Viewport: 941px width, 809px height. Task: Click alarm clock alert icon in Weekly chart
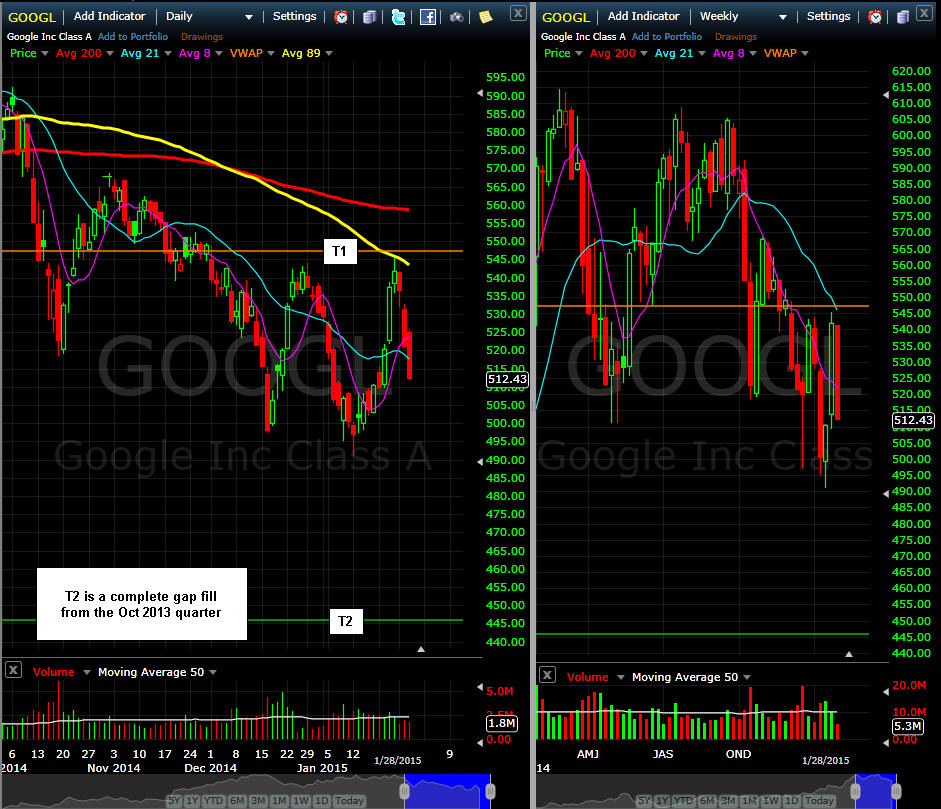875,17
